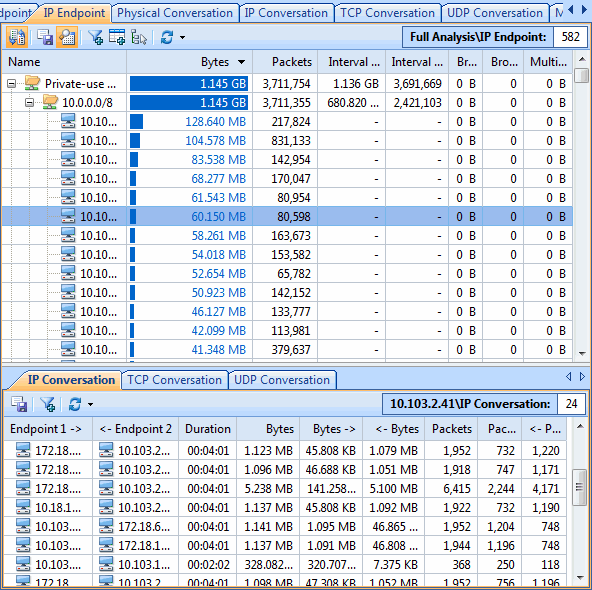Sort by the Packets column header
Viewport: 592px width, 590px height.
coord(285,62)
